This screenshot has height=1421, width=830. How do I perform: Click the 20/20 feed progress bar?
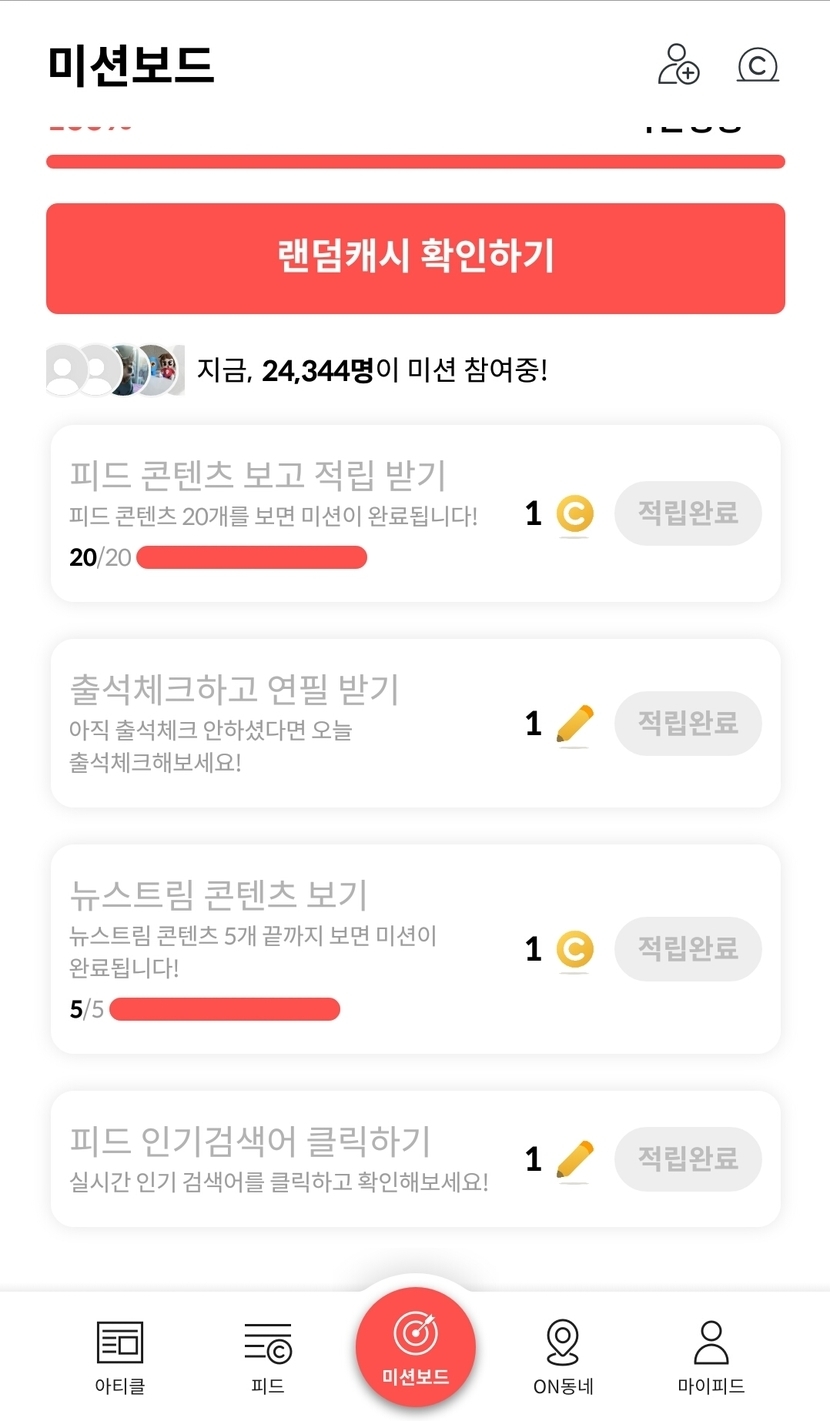point(251,558)
